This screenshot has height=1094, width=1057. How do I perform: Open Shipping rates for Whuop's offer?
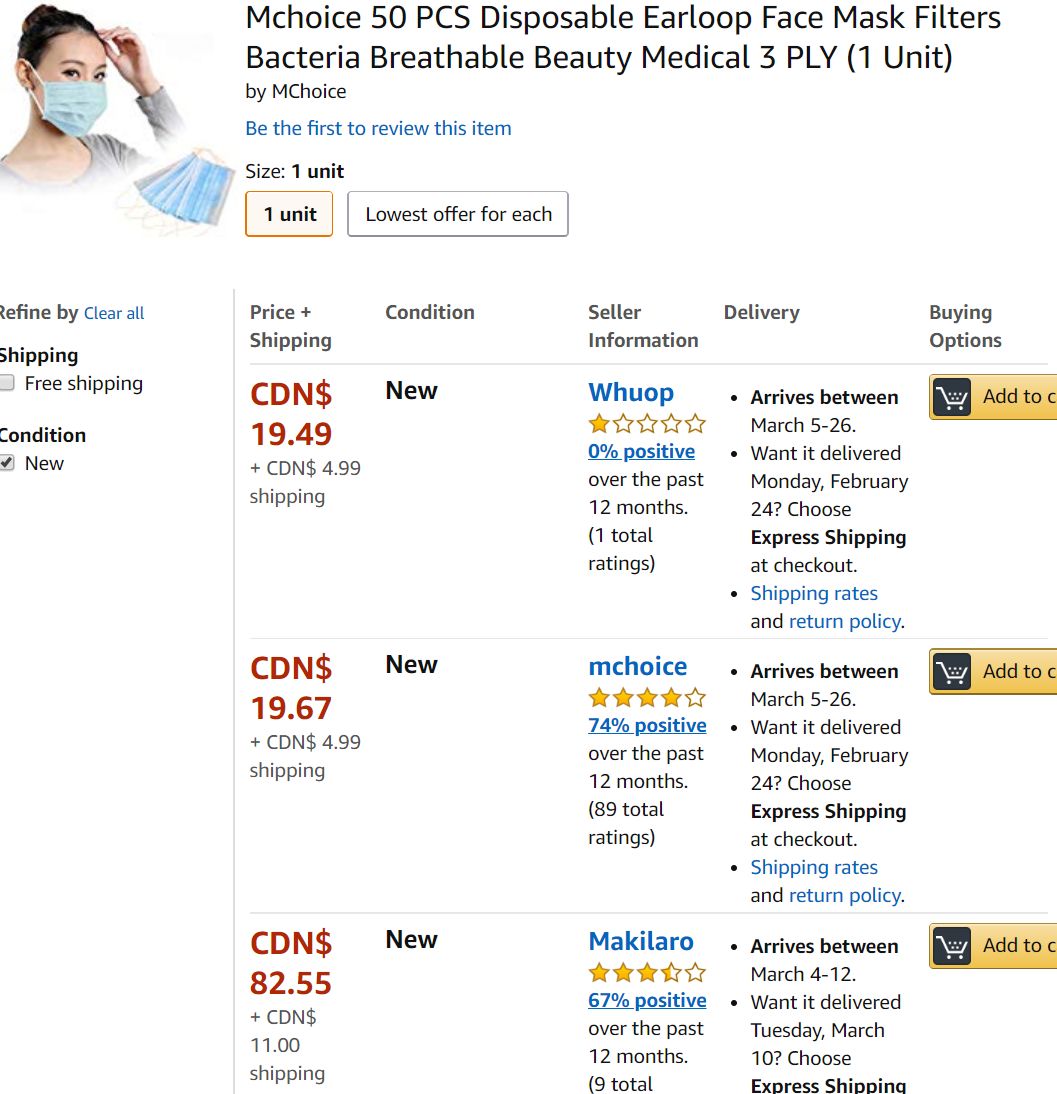coord(814,593)
